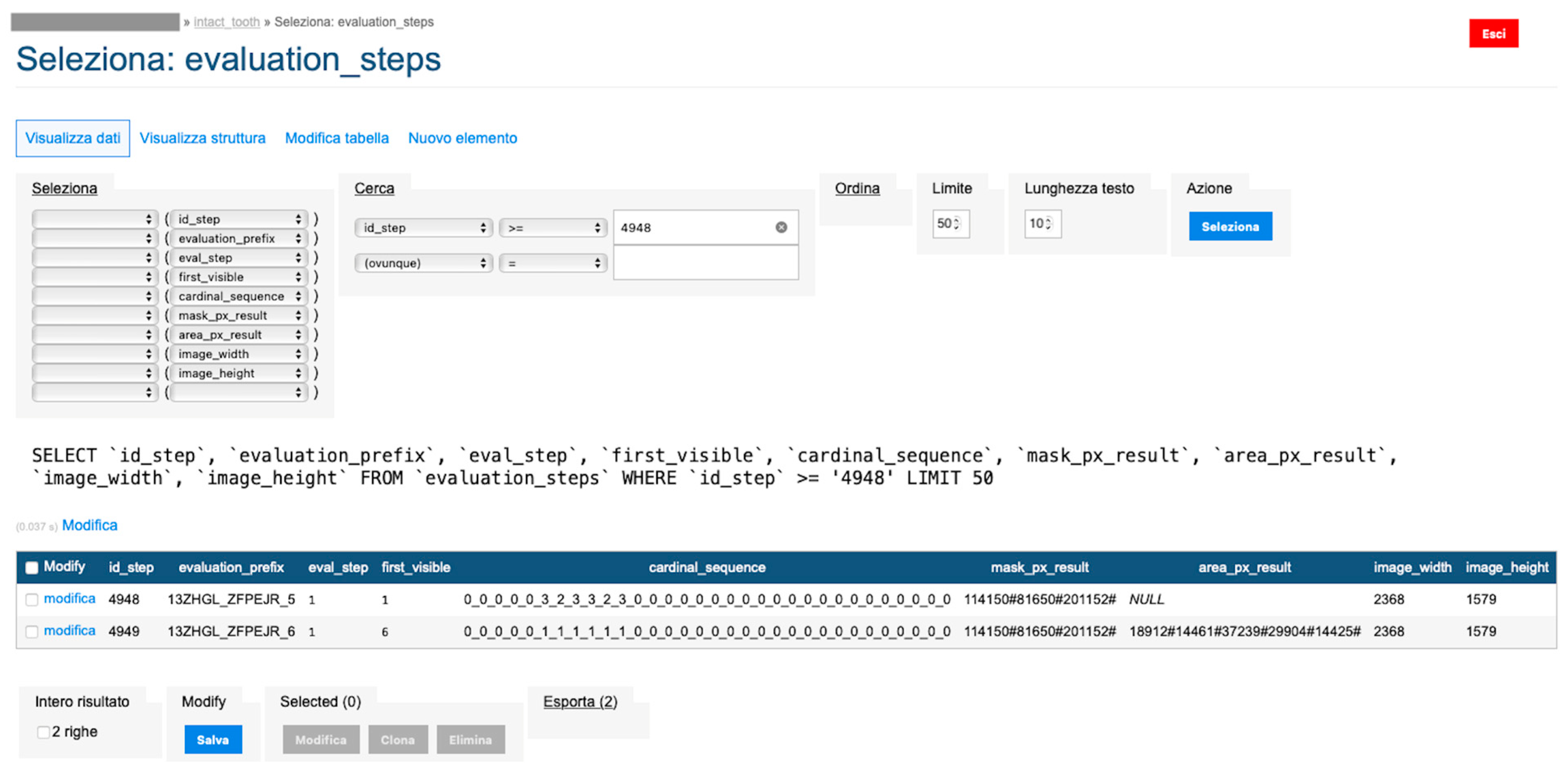Screen dimensions: 1568x765
Task: Open the id_step search column dropdown
Action: 423,228
